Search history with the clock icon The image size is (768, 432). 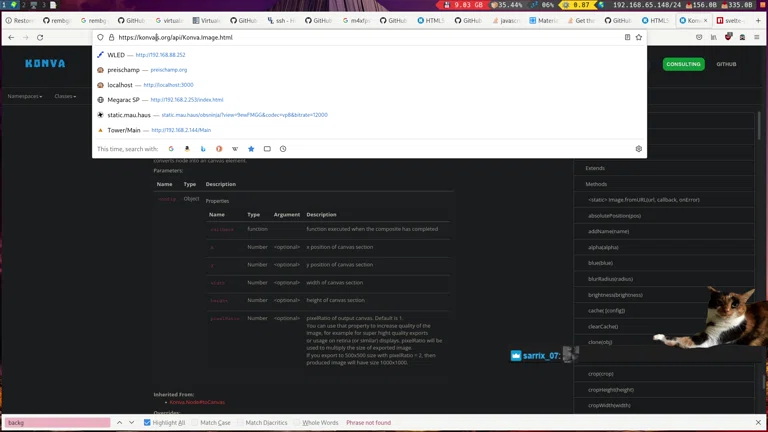pos(283,149)
